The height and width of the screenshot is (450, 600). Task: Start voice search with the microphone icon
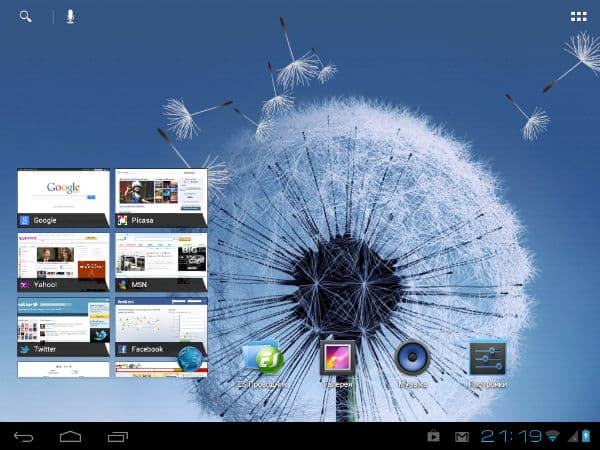pyautogui.click(x=70, y=16)
